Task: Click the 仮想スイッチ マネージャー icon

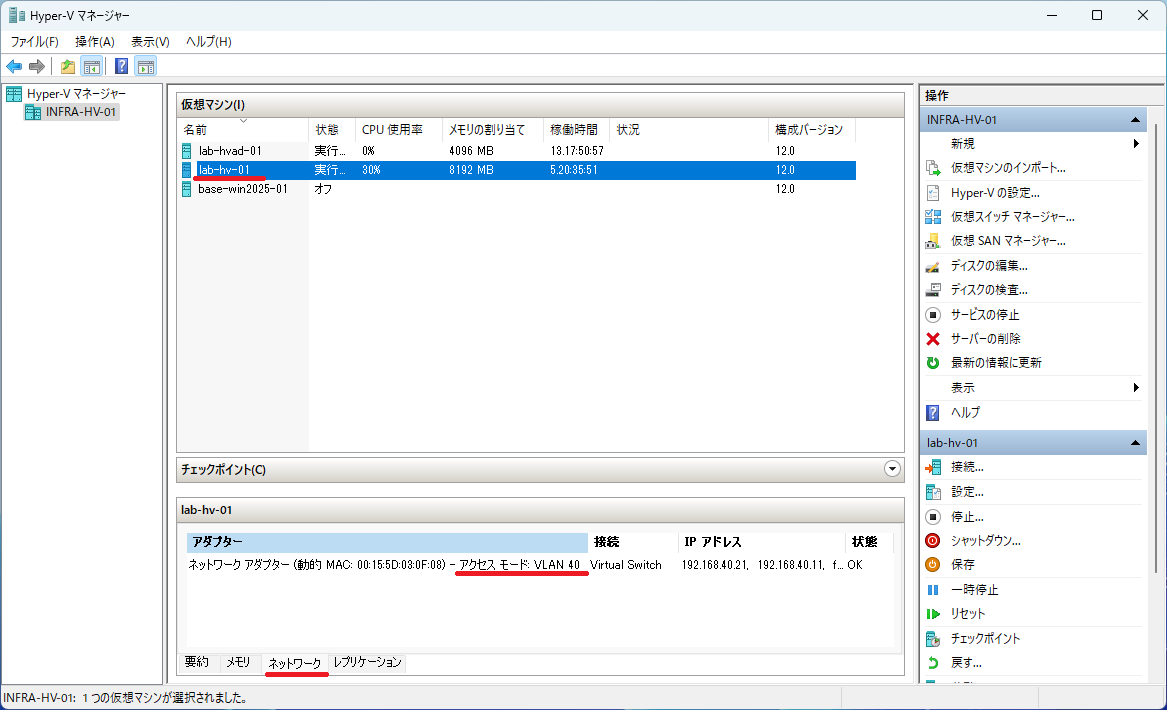Action: point(933,217)
